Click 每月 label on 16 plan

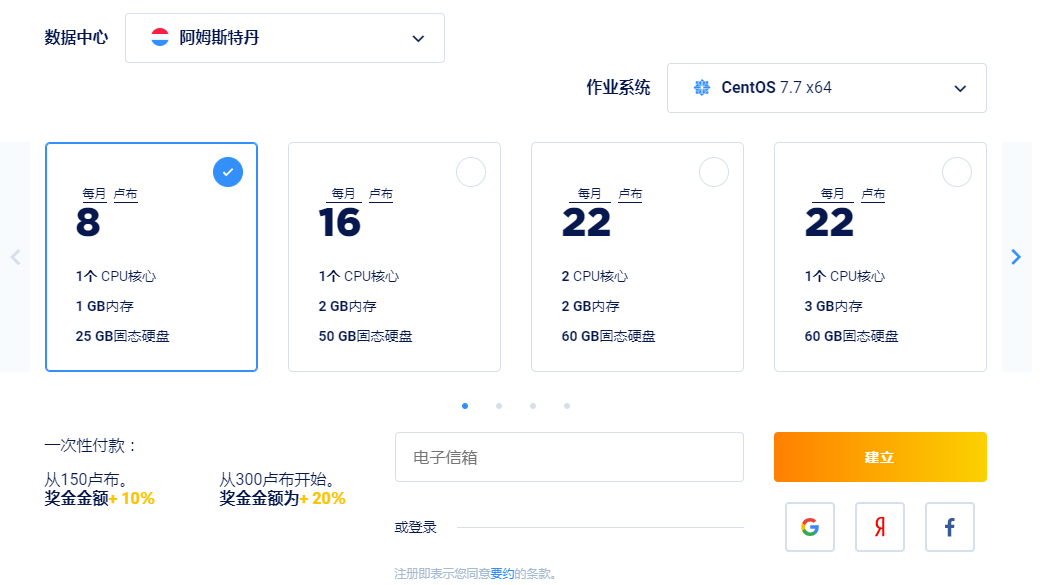(x=343, y=194)
